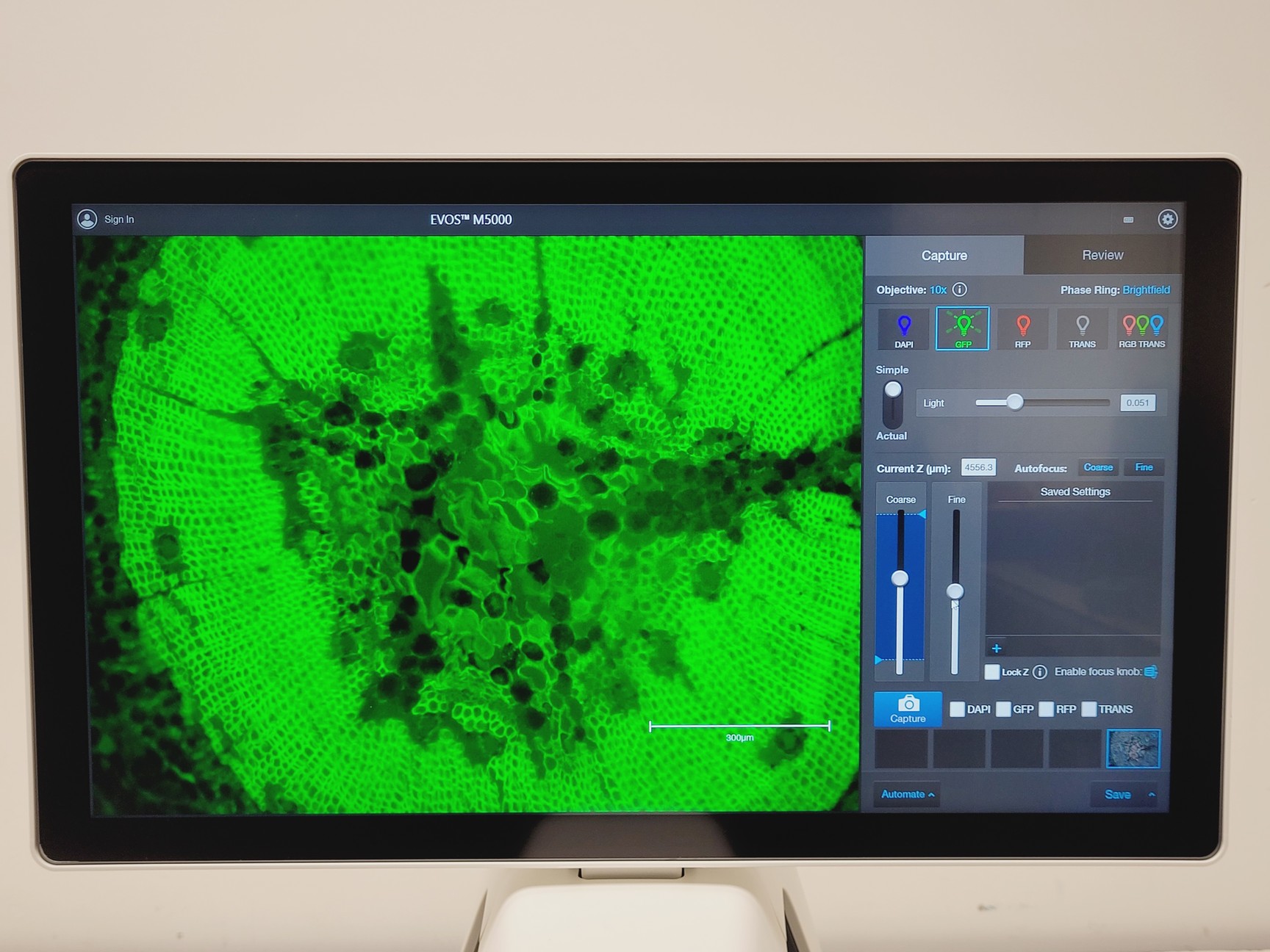Open the objective info icon
The image size is (1270, 952).
[x=958, y=289]
